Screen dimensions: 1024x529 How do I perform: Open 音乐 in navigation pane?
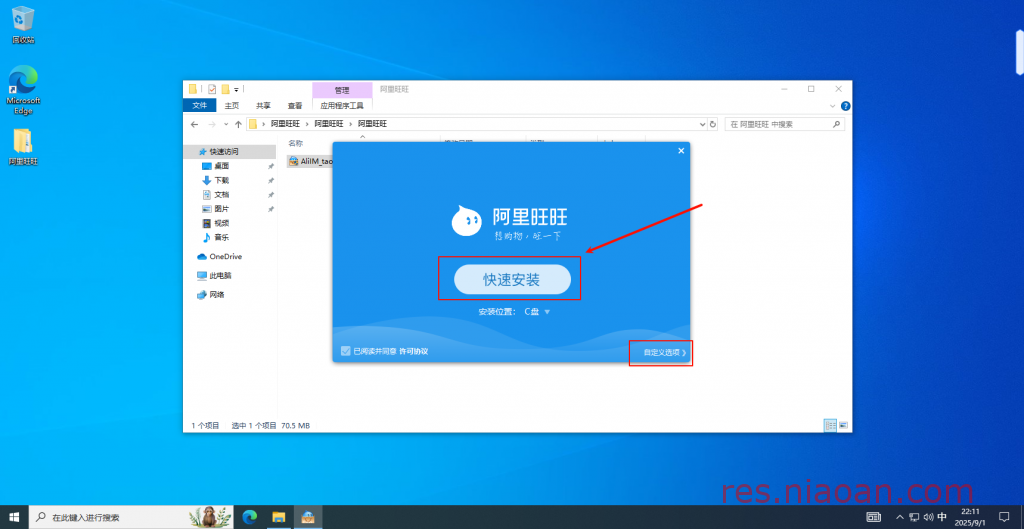click(x=221, y=238)
